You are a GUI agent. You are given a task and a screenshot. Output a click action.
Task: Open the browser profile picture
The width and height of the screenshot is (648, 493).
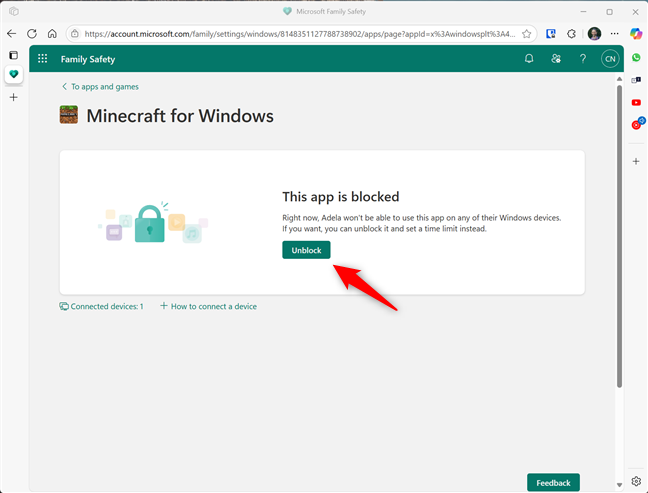pos(594,34)
